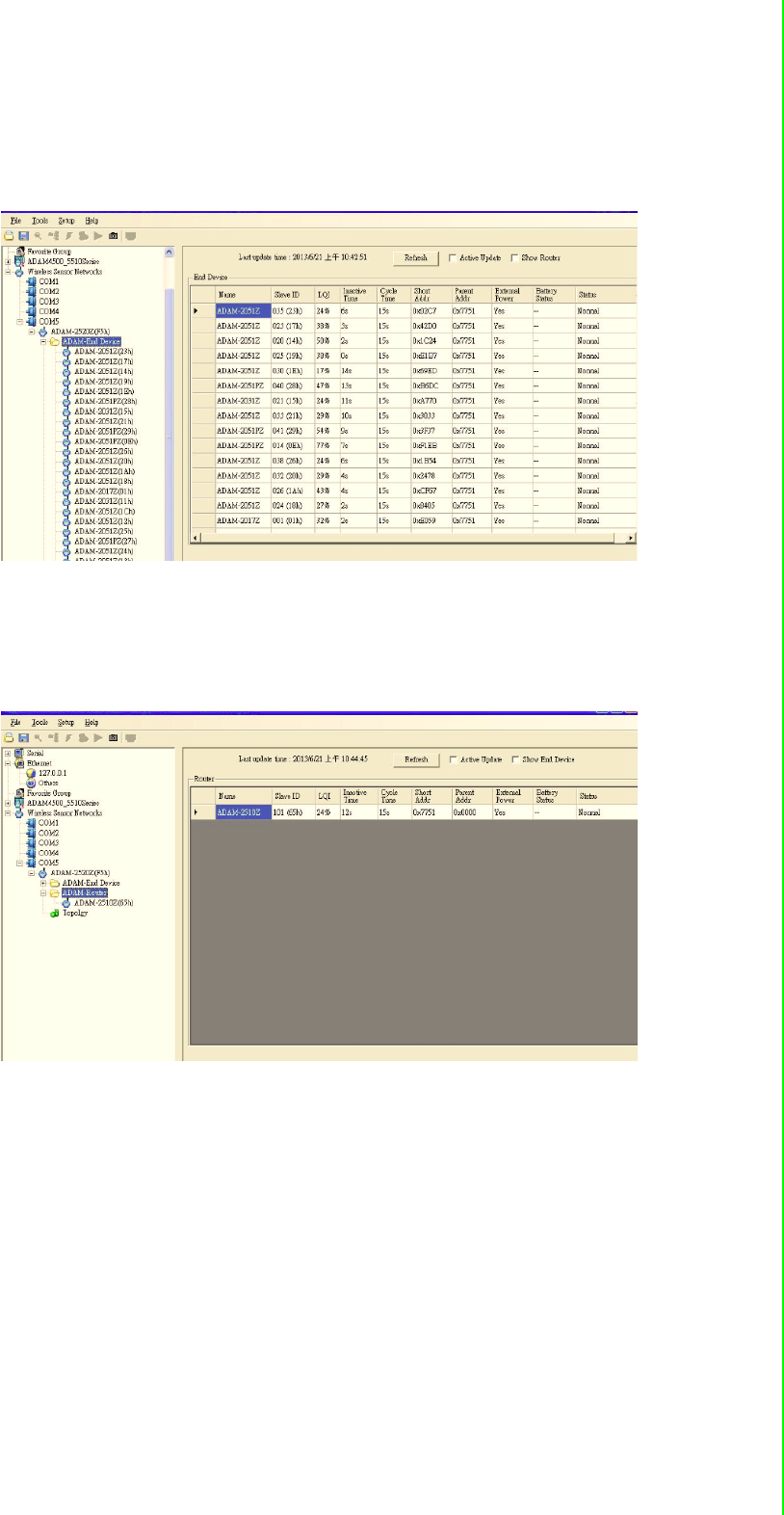
Task: Enable Active Update in the Router window
Action: point(453,759)
